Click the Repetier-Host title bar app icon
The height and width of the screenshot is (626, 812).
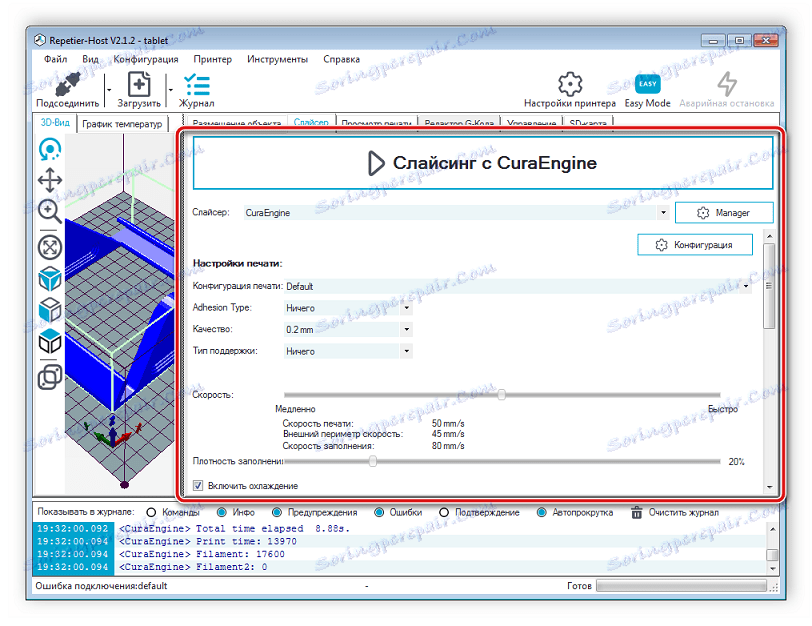(40, 40)
